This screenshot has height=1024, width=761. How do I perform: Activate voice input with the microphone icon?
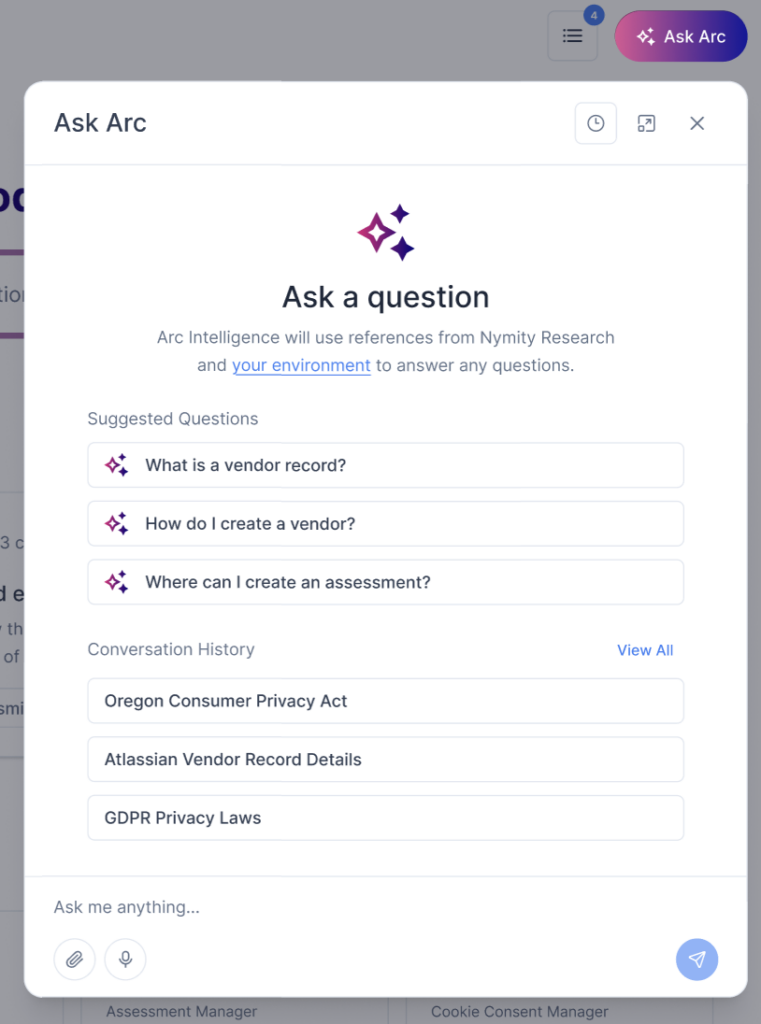tap(125, 959)
